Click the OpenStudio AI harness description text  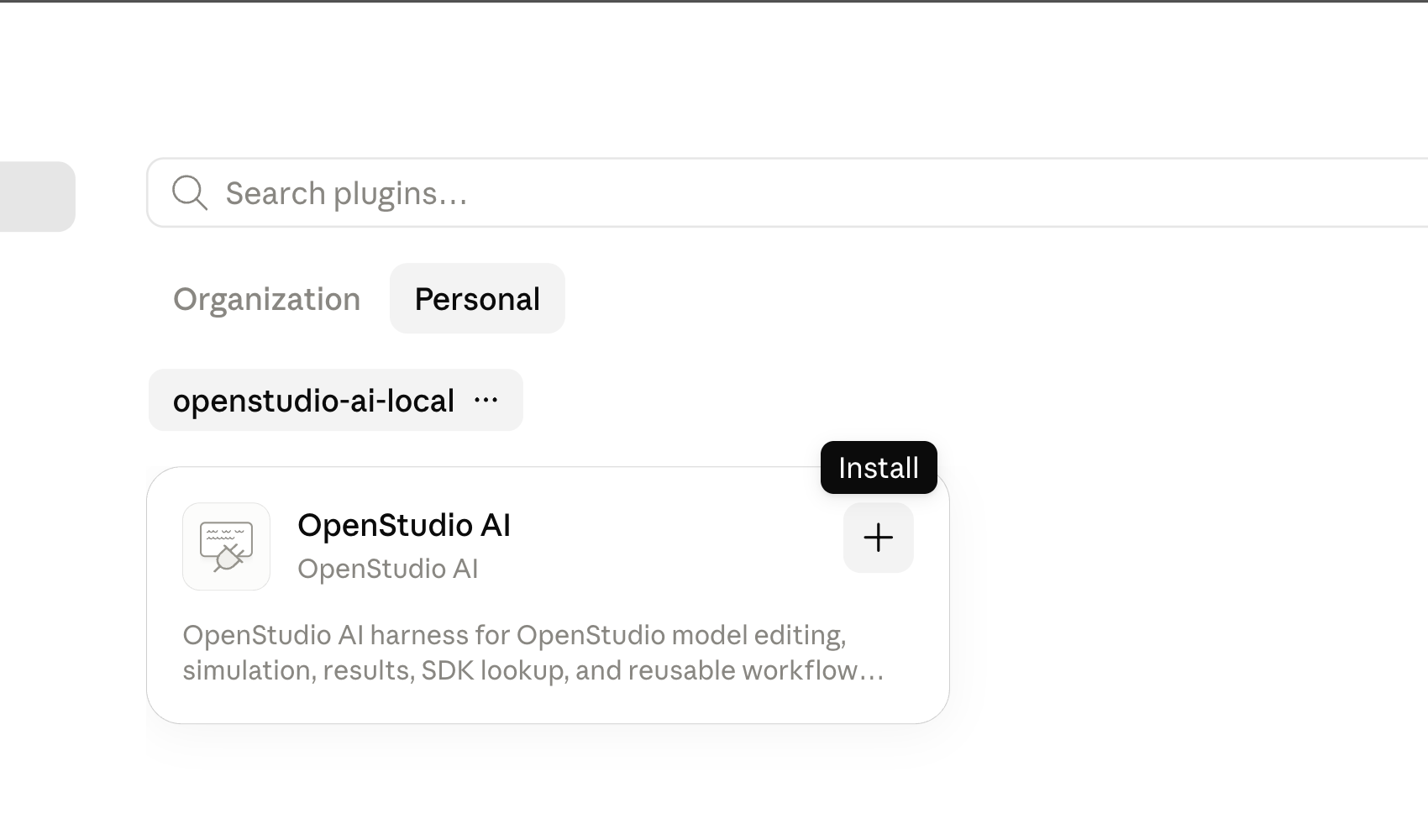533,653
